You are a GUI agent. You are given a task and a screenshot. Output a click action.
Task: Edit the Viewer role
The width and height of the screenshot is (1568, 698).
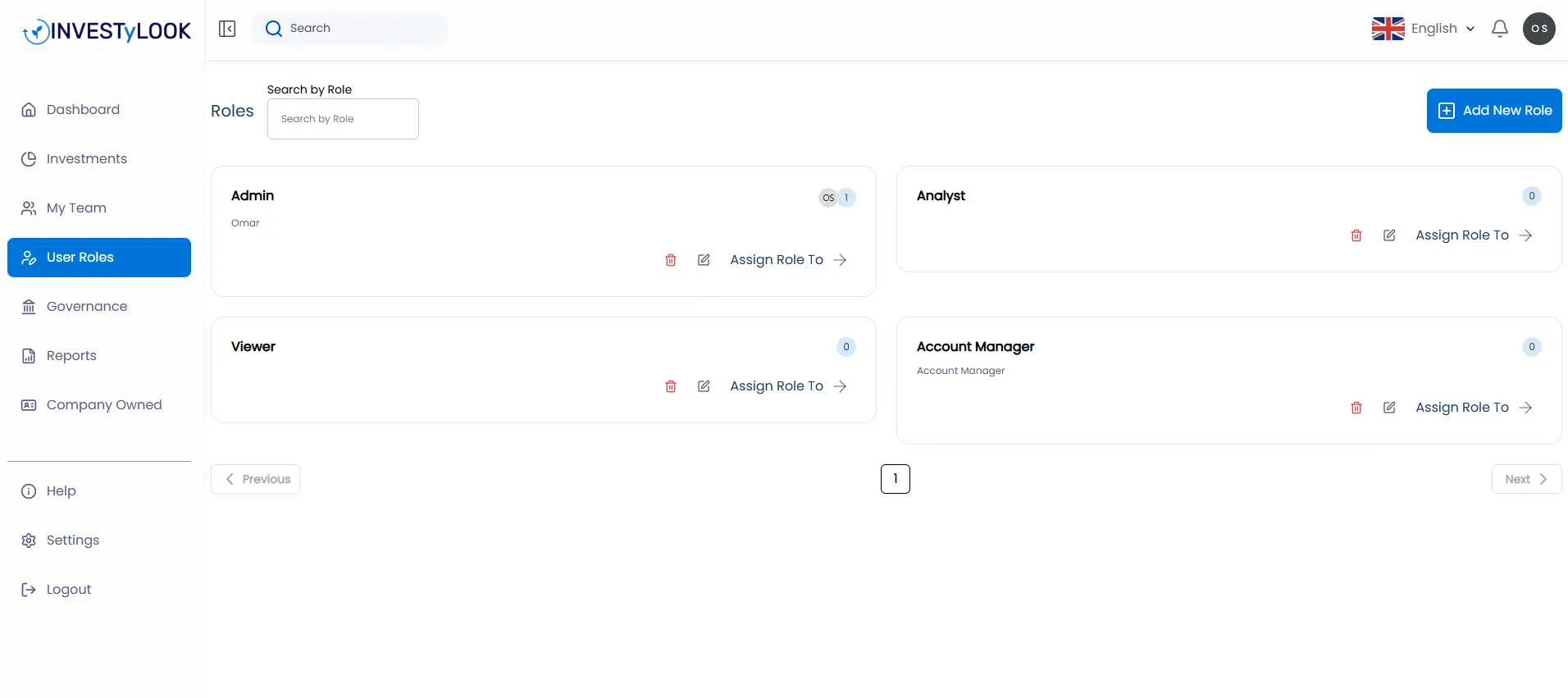[x=704, y=386]
